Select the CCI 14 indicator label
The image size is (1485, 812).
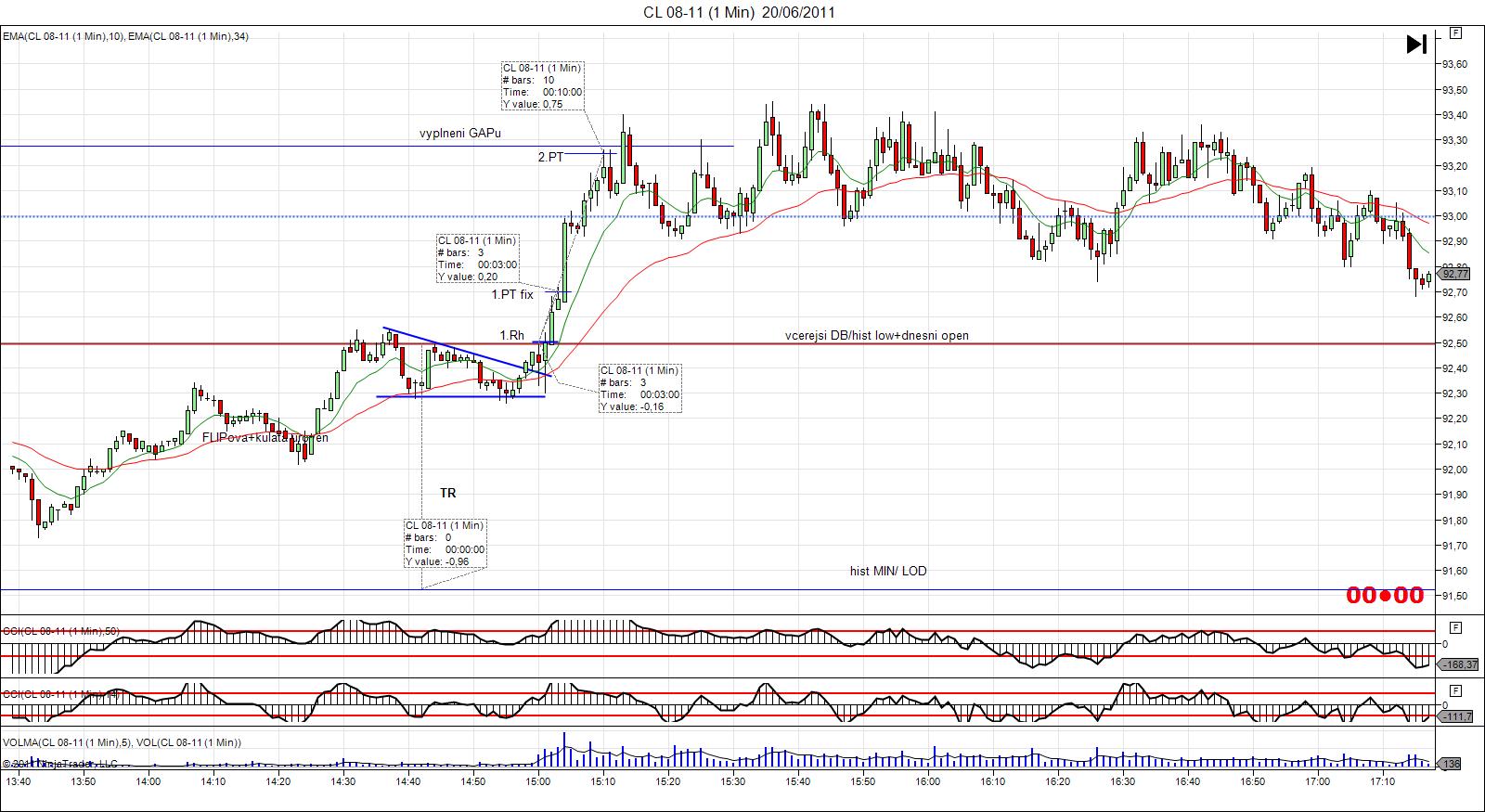pyautogui.click(x=61, y=694)
